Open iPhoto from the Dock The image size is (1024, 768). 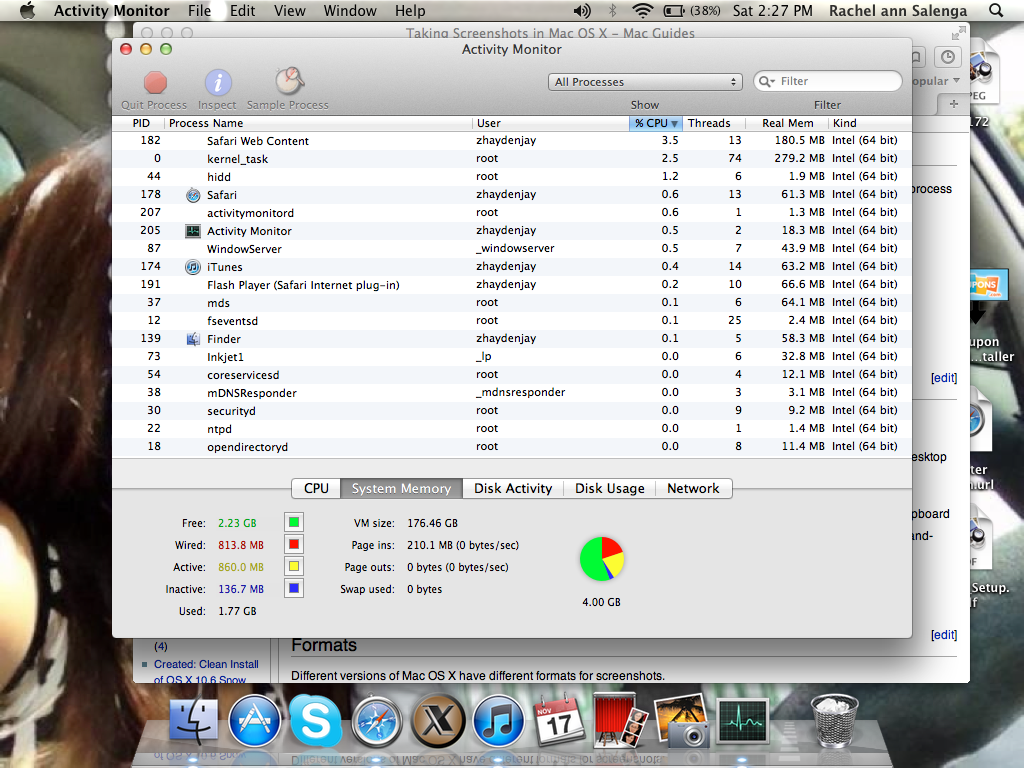681,720
